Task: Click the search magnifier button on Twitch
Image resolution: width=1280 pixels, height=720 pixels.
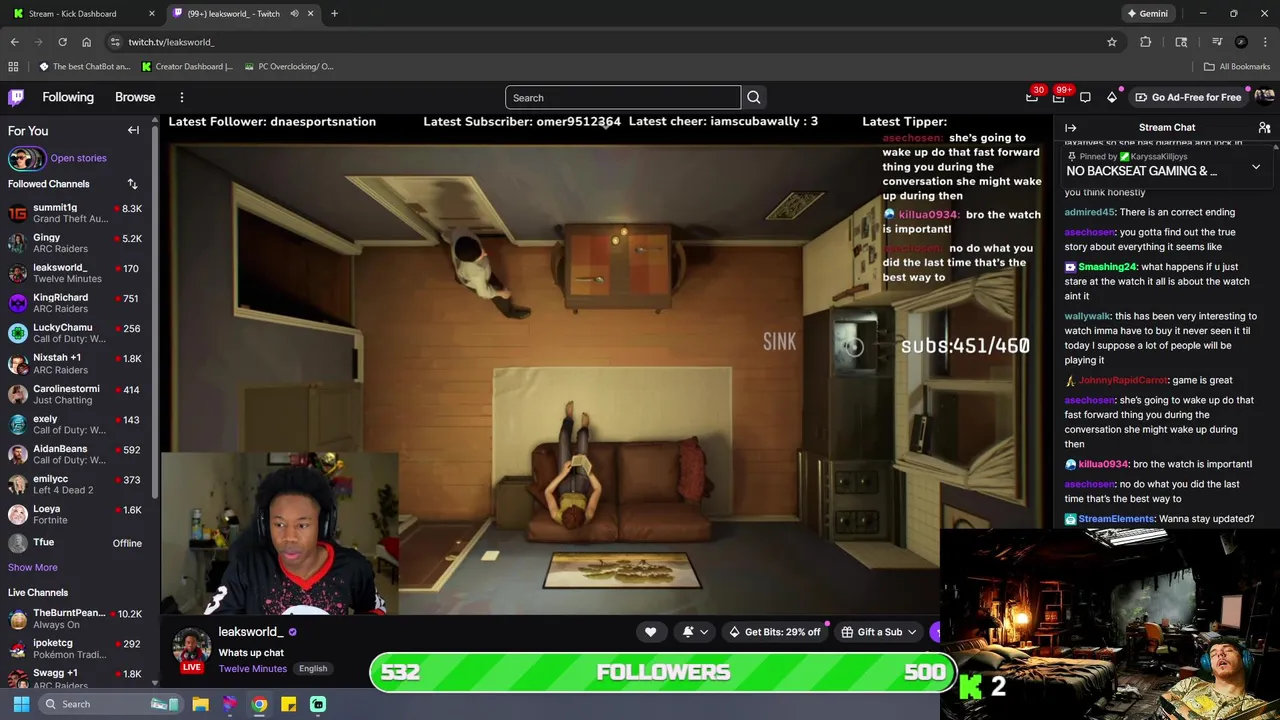Action: coord(754,97)
